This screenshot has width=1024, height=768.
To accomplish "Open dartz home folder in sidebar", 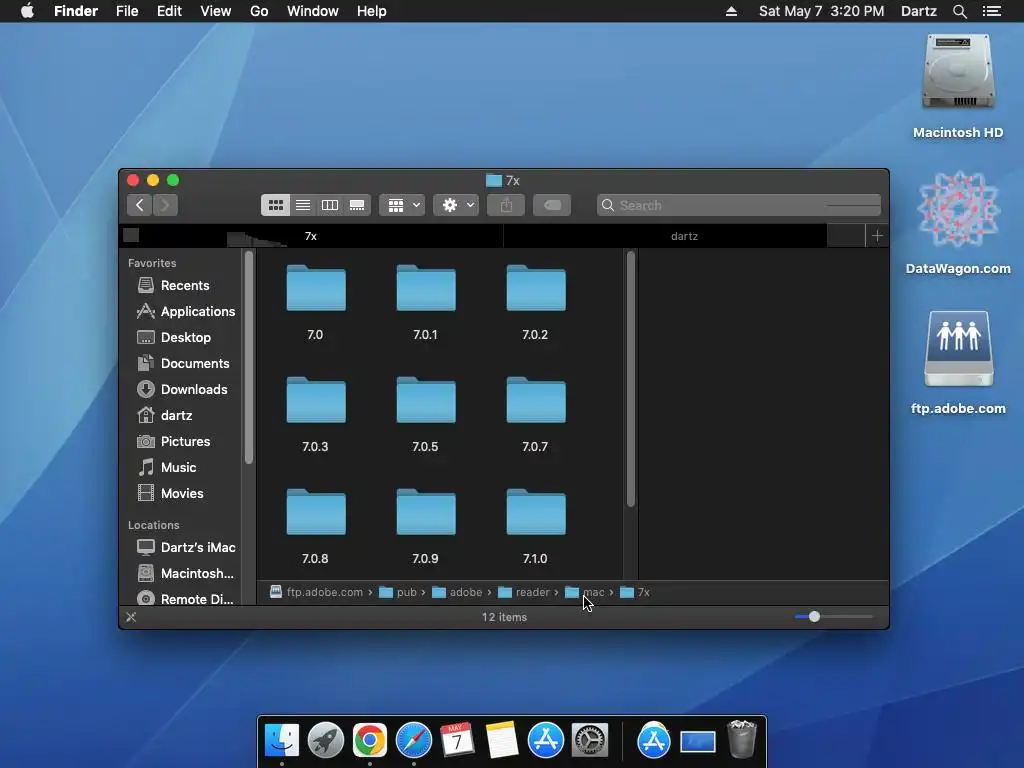I will point(164,415).
